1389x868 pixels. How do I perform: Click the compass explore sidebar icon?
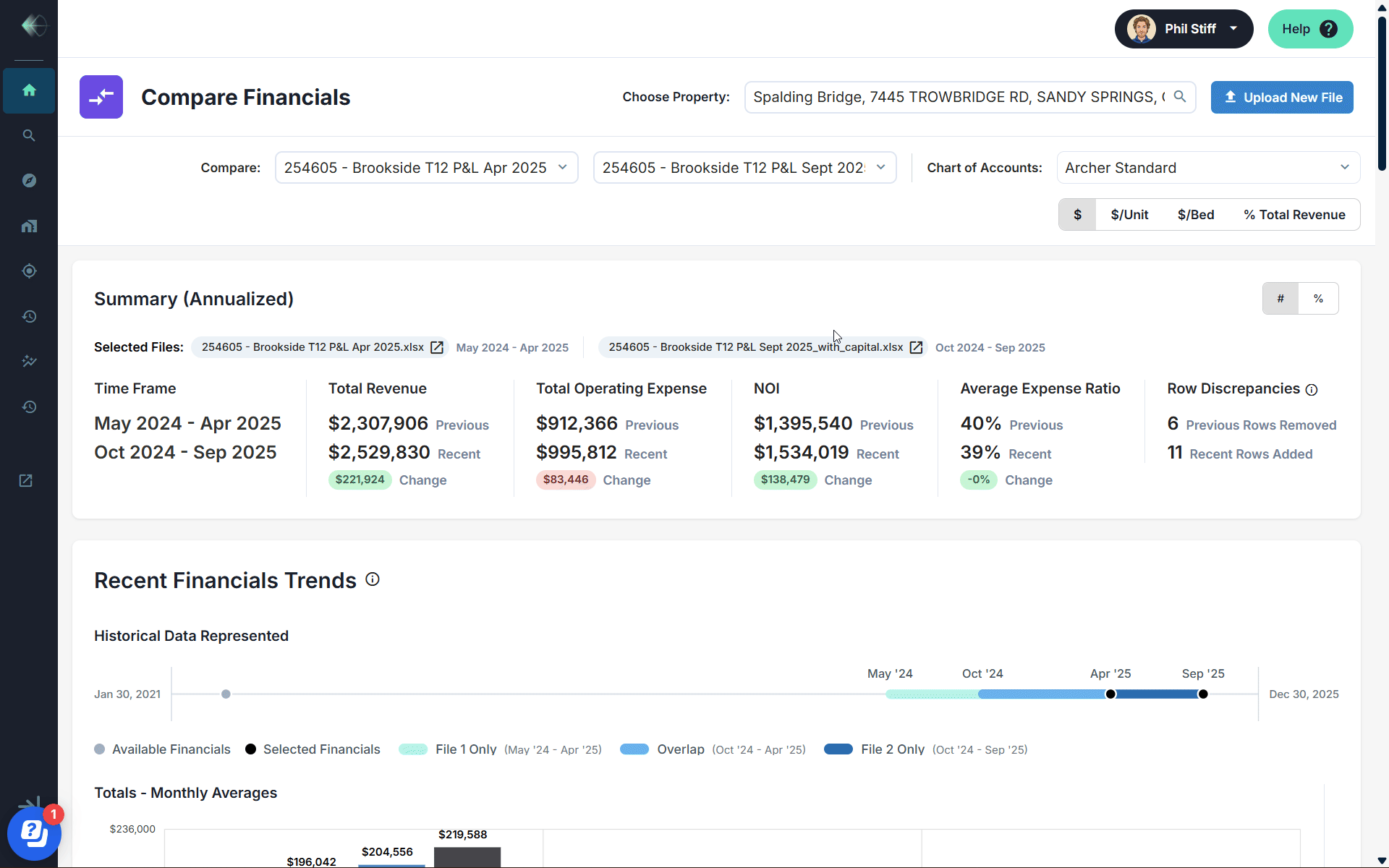29,181
